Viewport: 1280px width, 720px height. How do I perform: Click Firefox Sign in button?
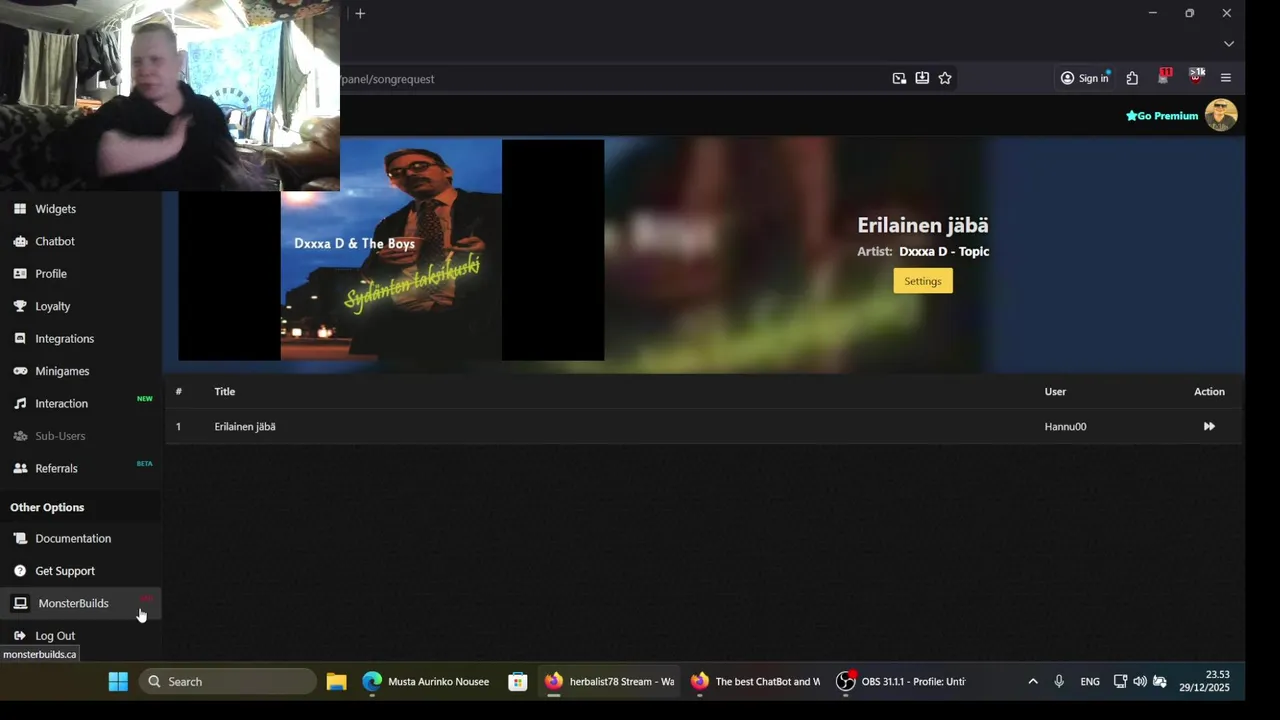1085,78
